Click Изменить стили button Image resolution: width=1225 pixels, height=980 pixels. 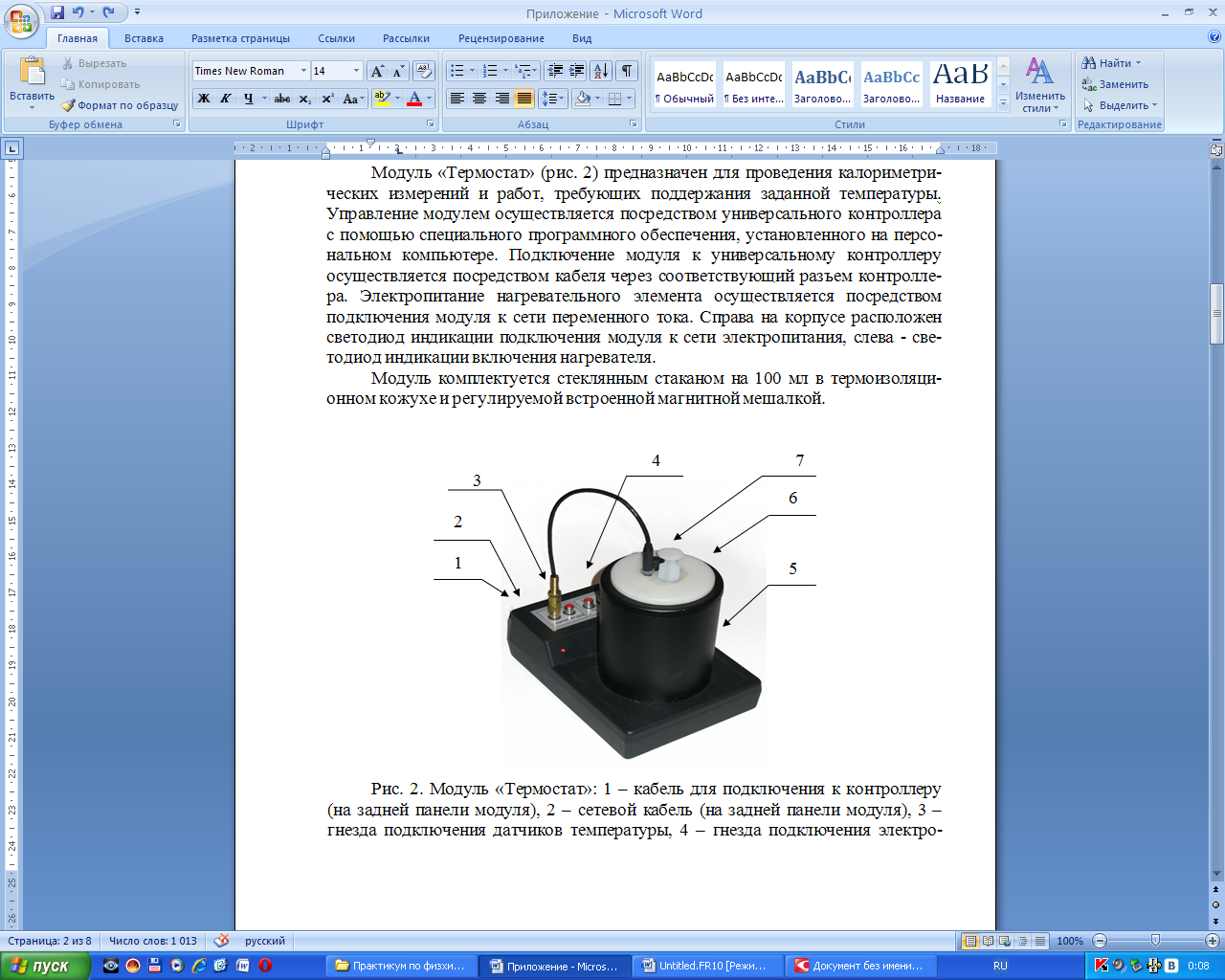click(1040, 84)
